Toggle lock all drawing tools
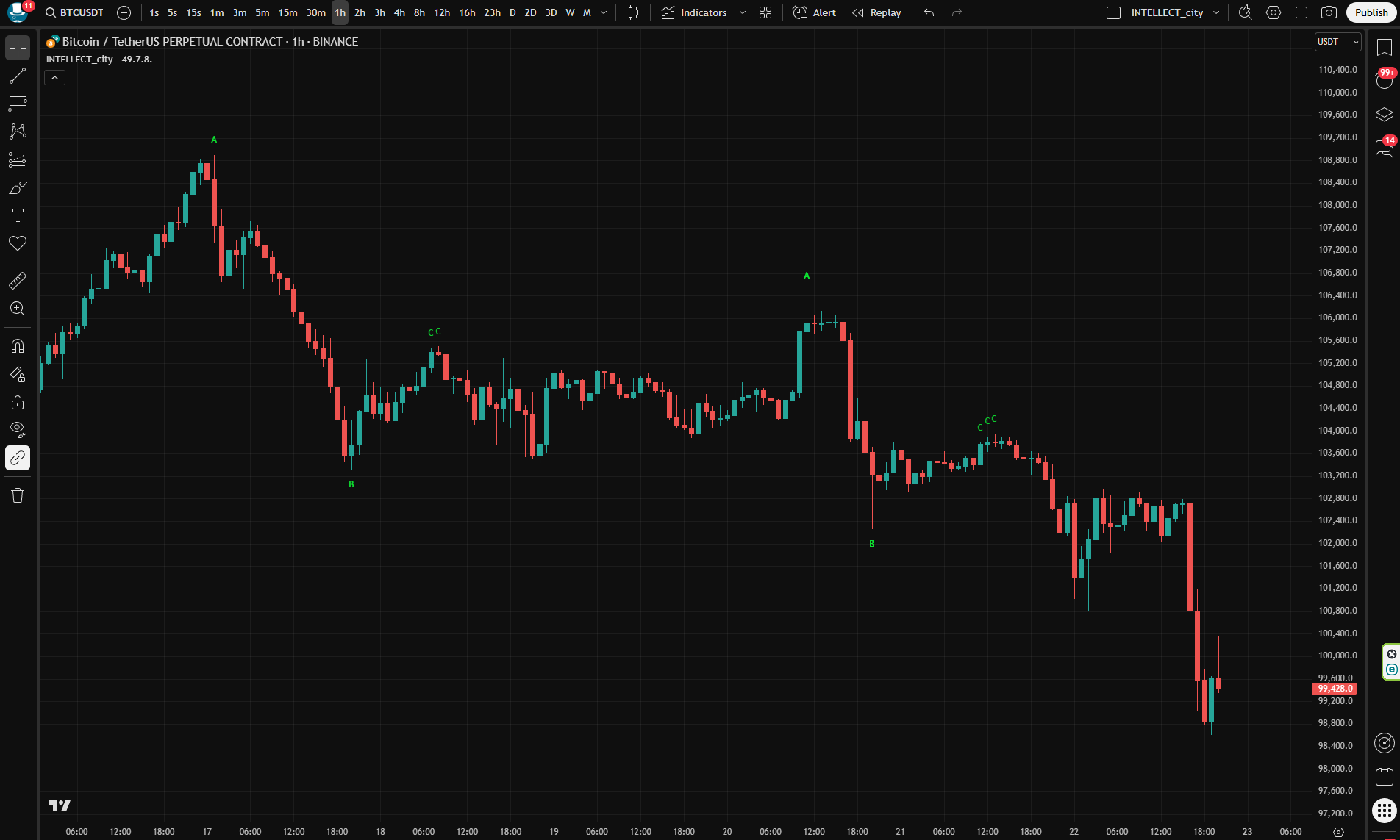The image size is (1400, 840). 18,402
